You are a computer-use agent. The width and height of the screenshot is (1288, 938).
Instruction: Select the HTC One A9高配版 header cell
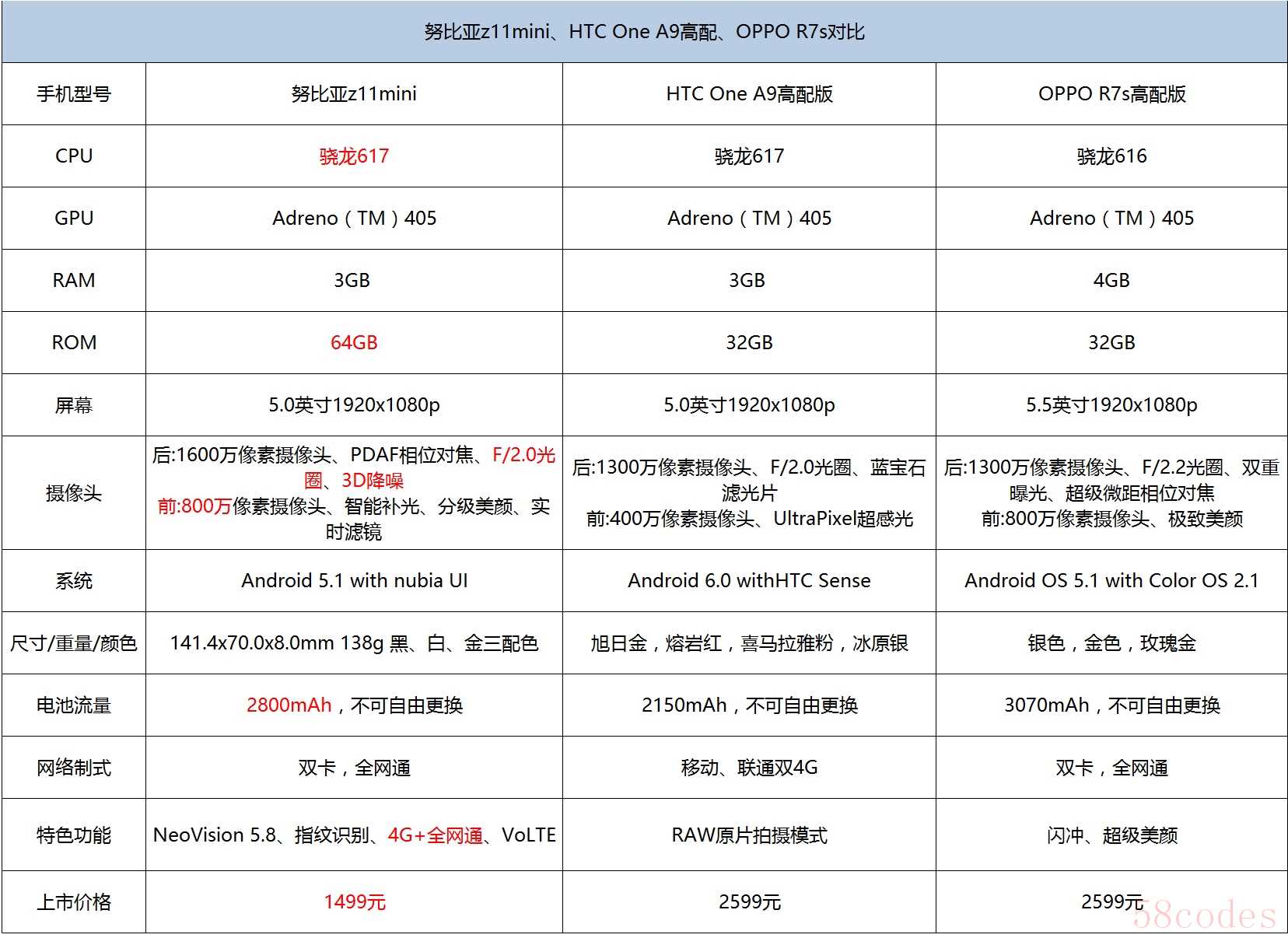pos(749,94)
